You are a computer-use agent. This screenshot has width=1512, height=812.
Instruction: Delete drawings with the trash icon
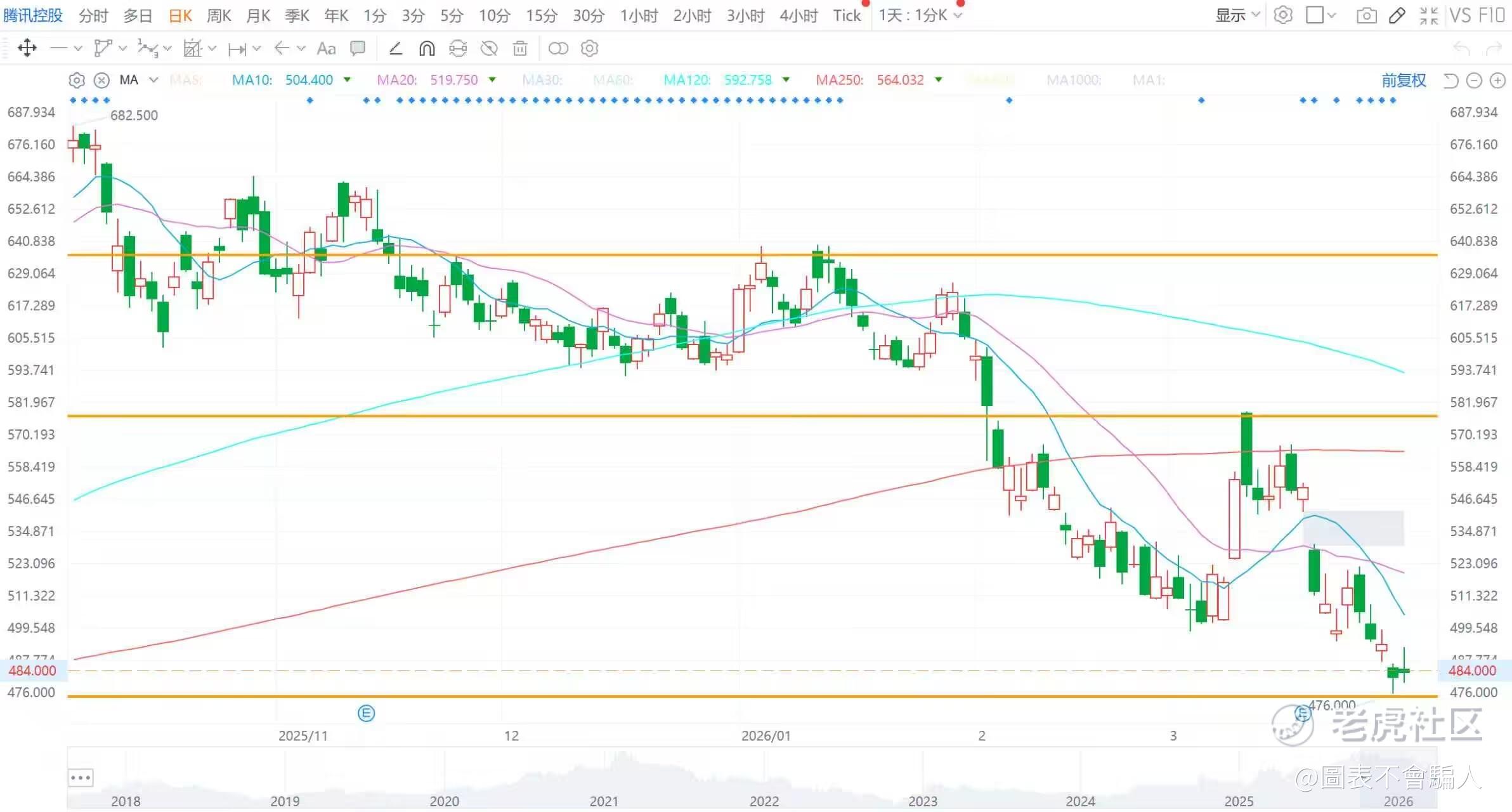(x=520, y=48)
